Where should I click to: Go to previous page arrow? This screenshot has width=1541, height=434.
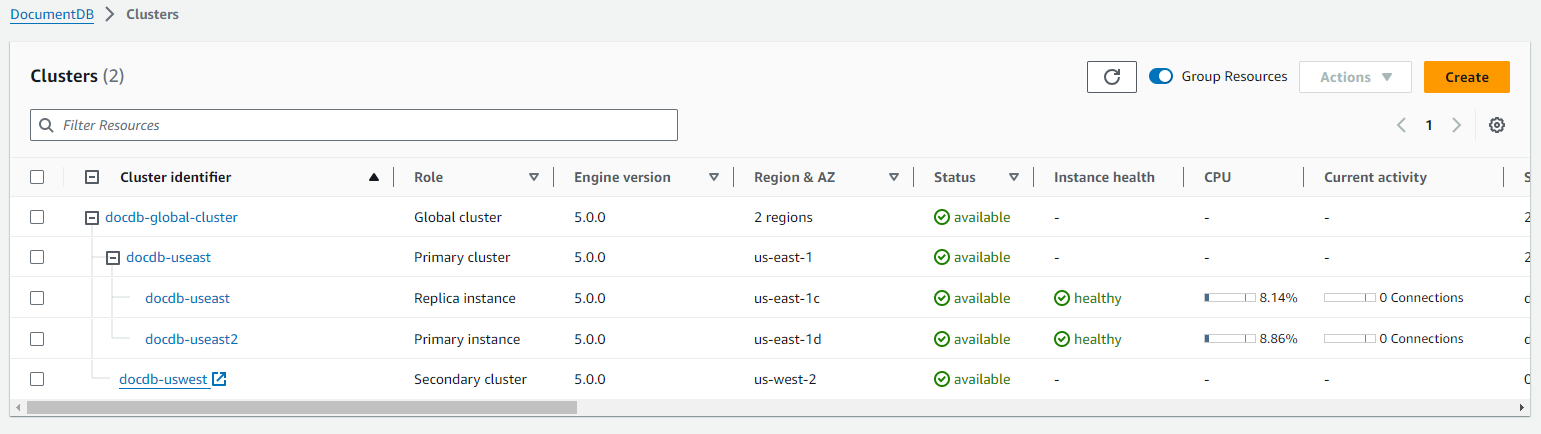tap(1402, 125)
